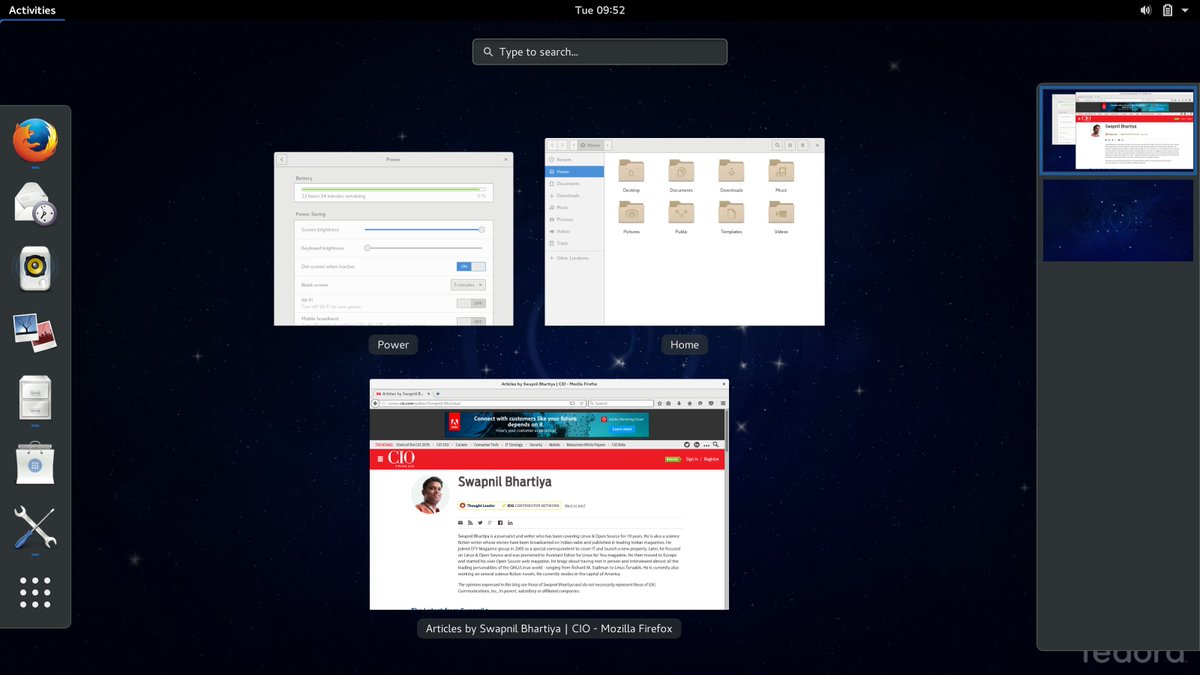The width and height of the screenshot is (1200, 675).
Task: Switch to second empty workspace thumbnail
Action: [1118, 220]
